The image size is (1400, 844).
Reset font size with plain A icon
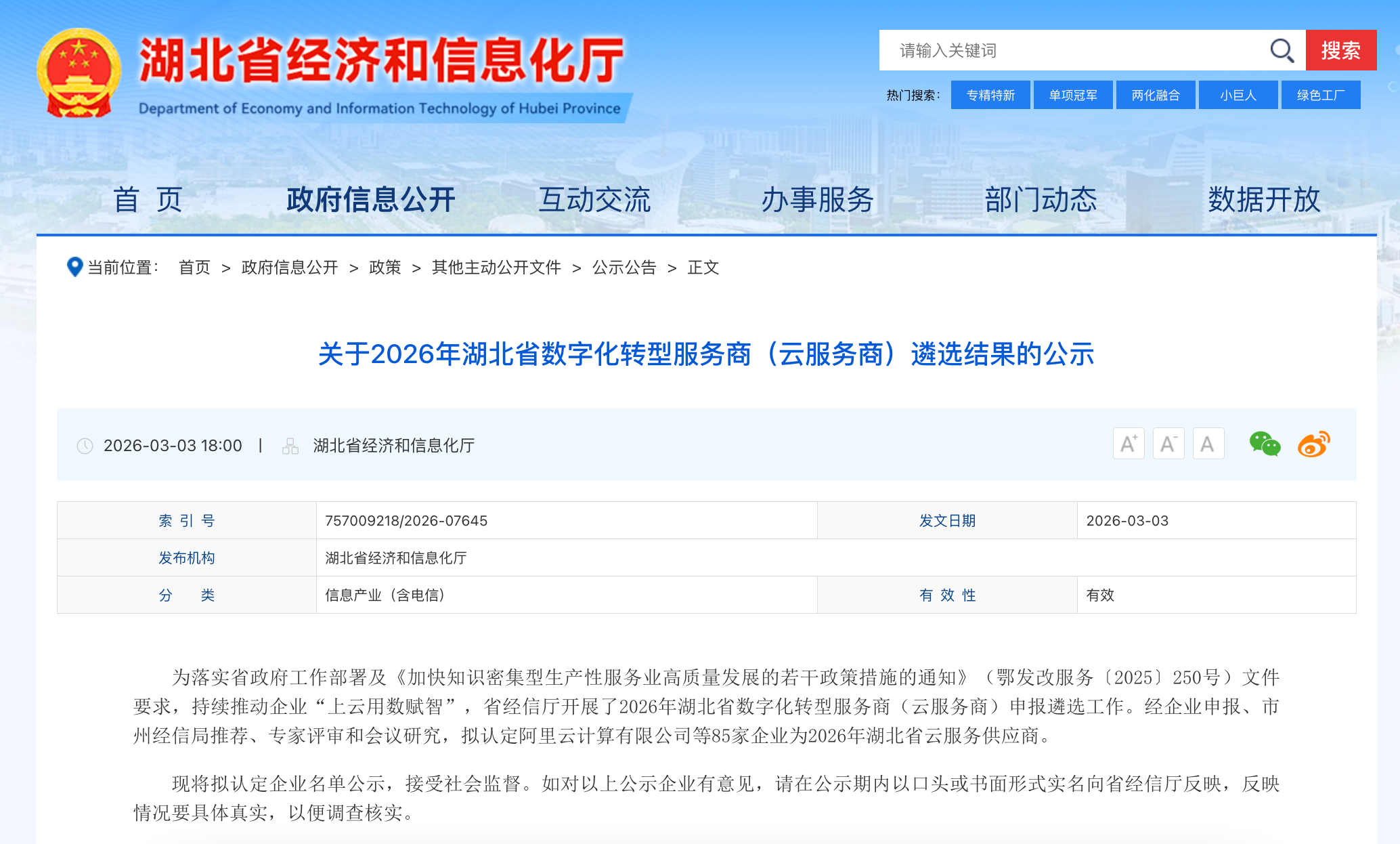click(x=1208, y=444)
